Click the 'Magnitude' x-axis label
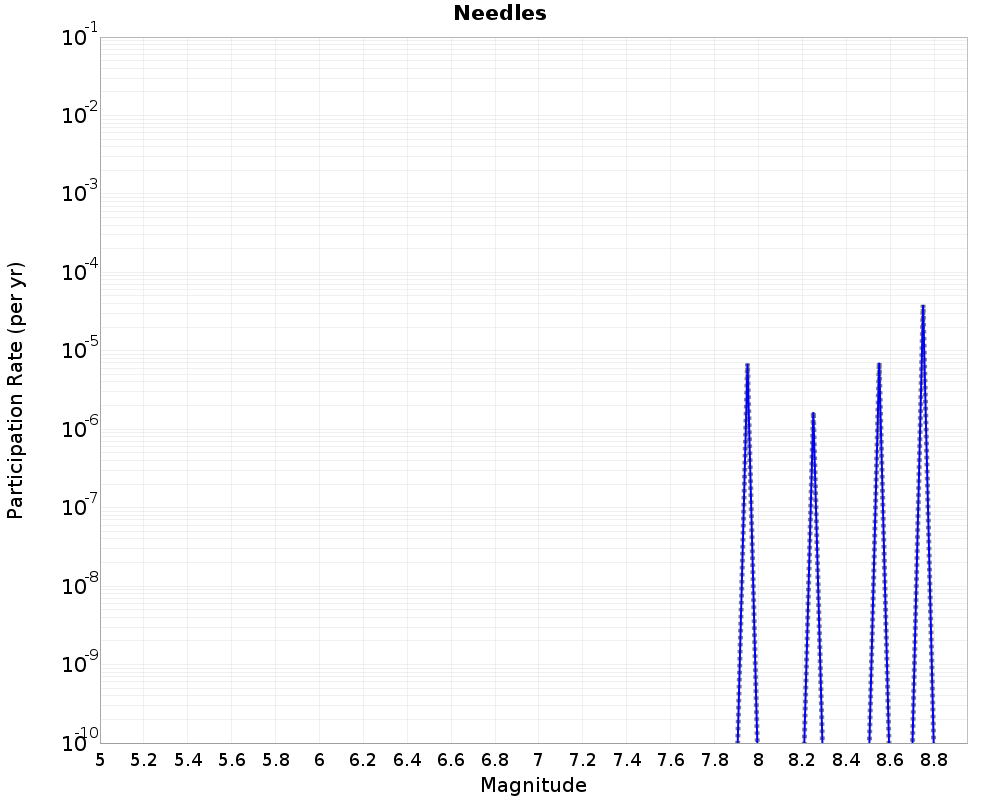 click(533, 785)
